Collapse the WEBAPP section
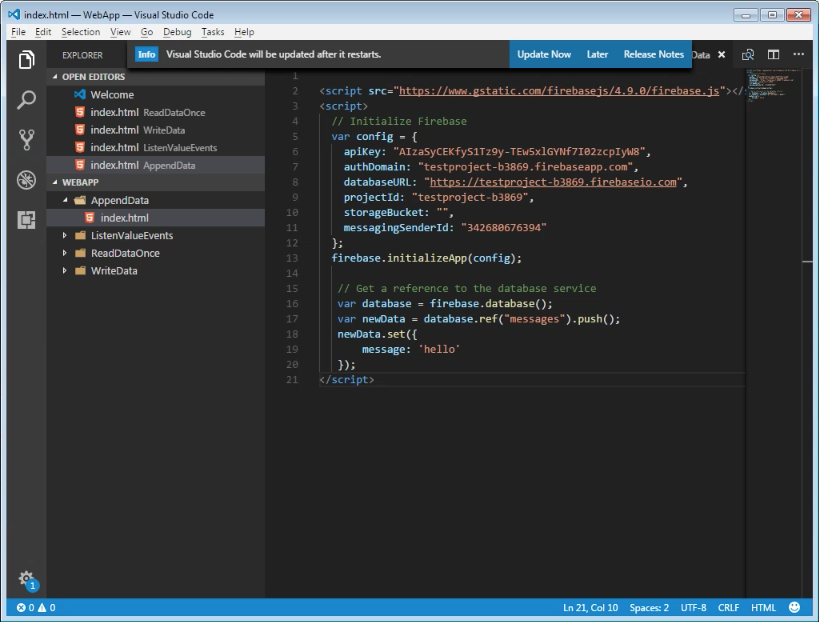This screenshot has width=819, height=622. click(x=55, y=182)
